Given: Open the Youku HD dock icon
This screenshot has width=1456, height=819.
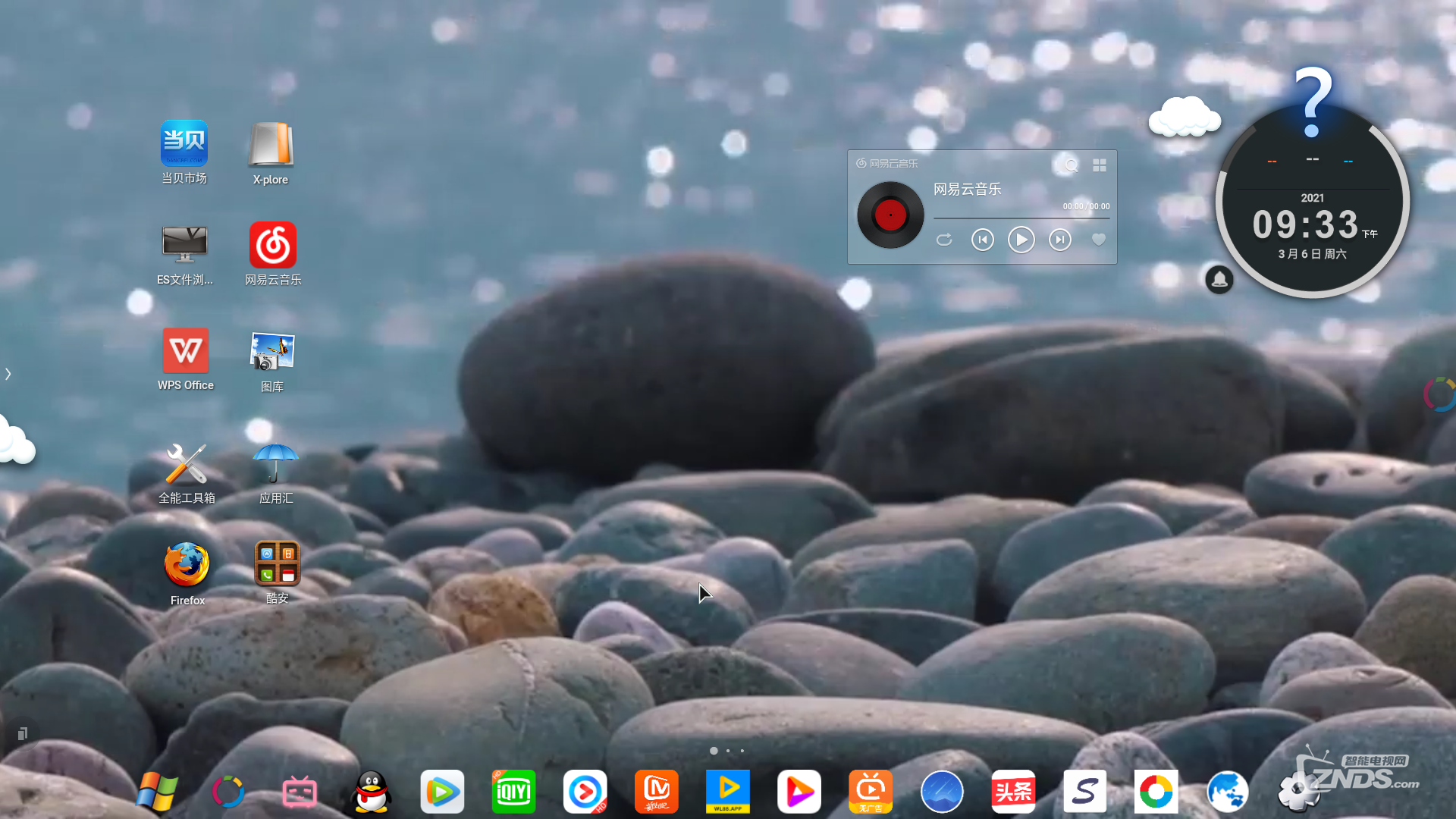Looking at the screenshot, I should 585,792.
